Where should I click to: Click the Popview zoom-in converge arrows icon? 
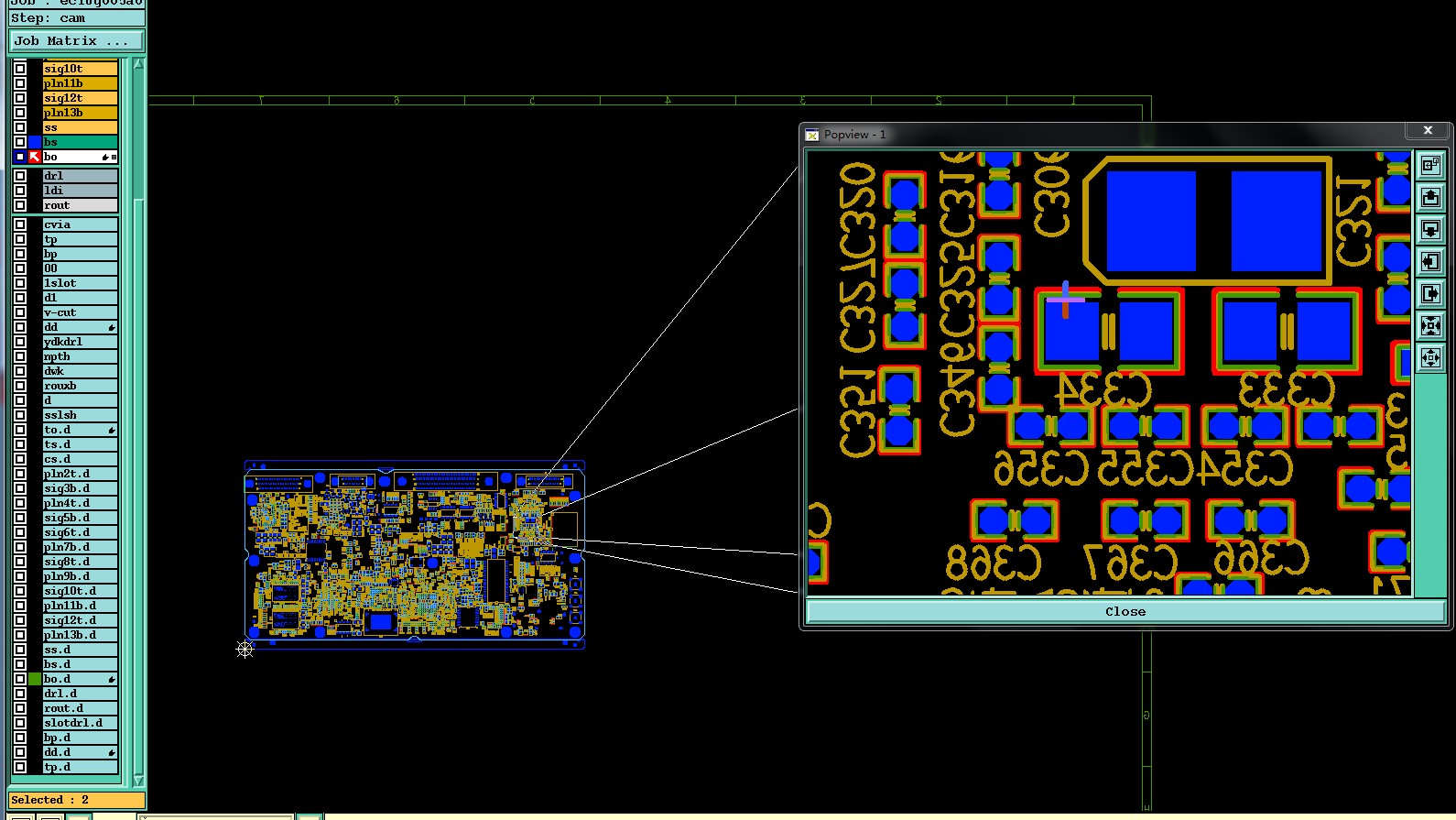point(1430,326)
